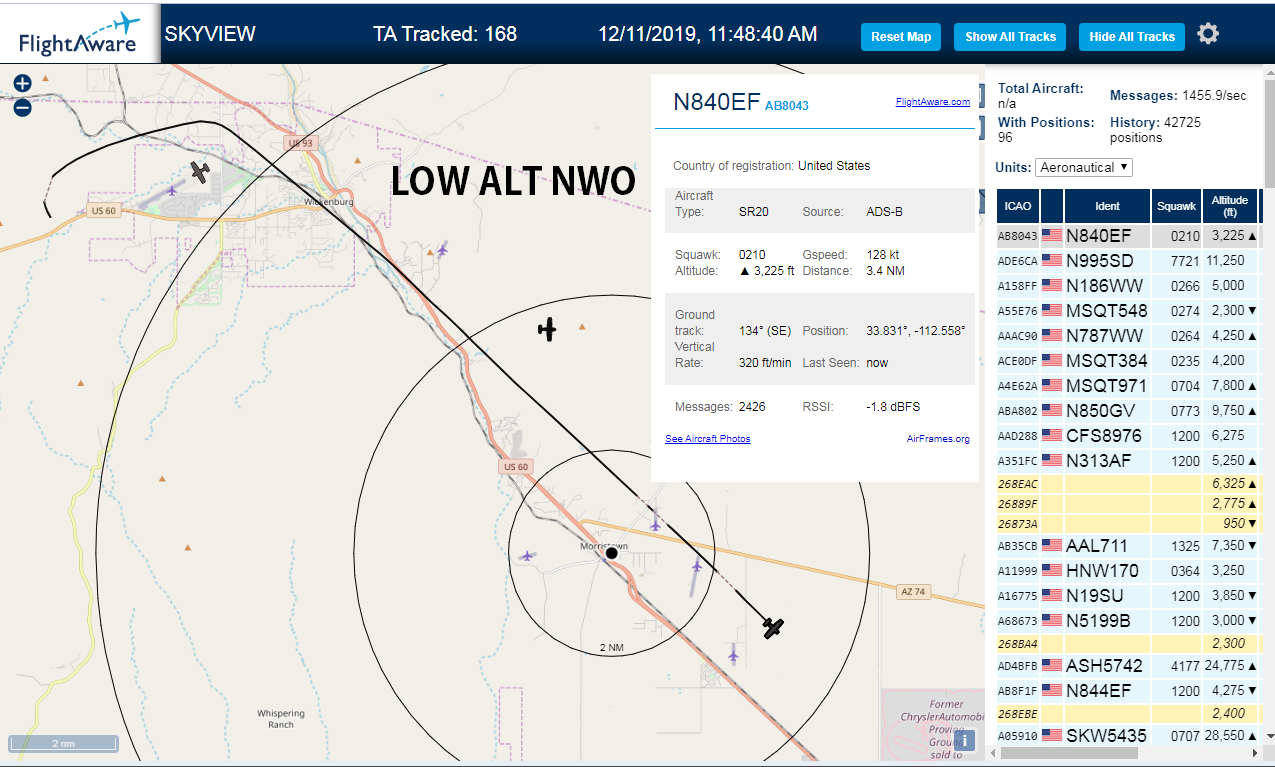Sort by the flag column header
The image size is (1275, 767).
(x=1052, y=206)
